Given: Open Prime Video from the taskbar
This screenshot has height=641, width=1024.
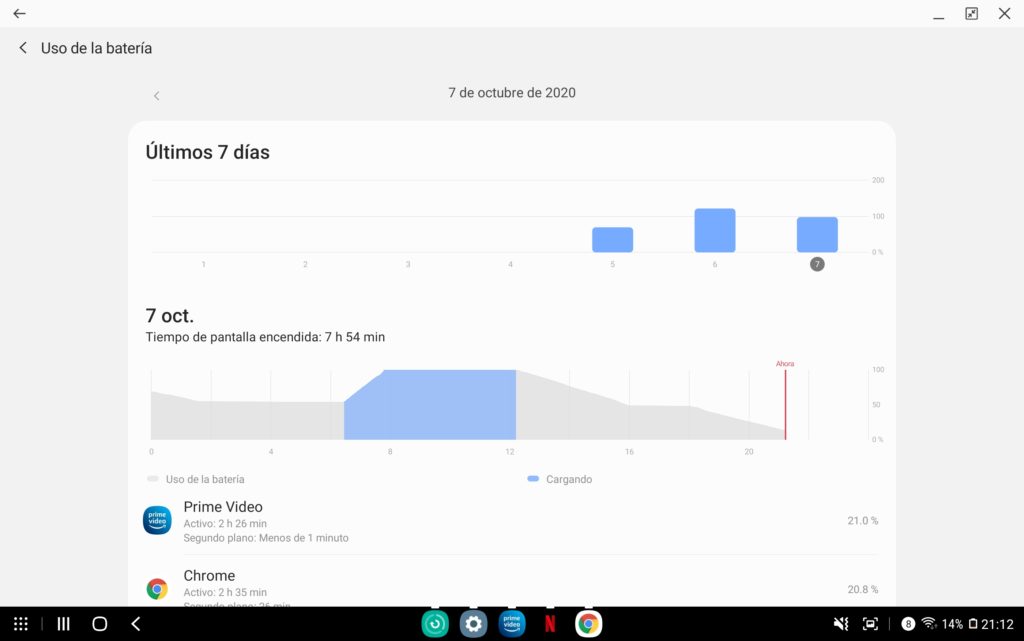Looking at the screenshot, I should tap(512, 624).
